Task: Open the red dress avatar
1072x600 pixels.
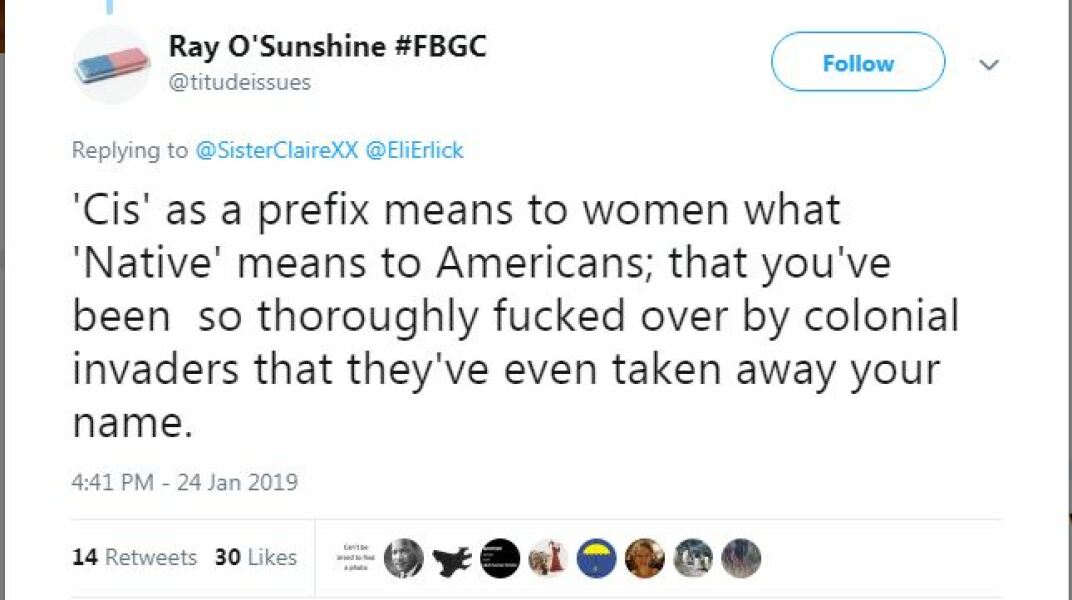Action: point(548,557)
